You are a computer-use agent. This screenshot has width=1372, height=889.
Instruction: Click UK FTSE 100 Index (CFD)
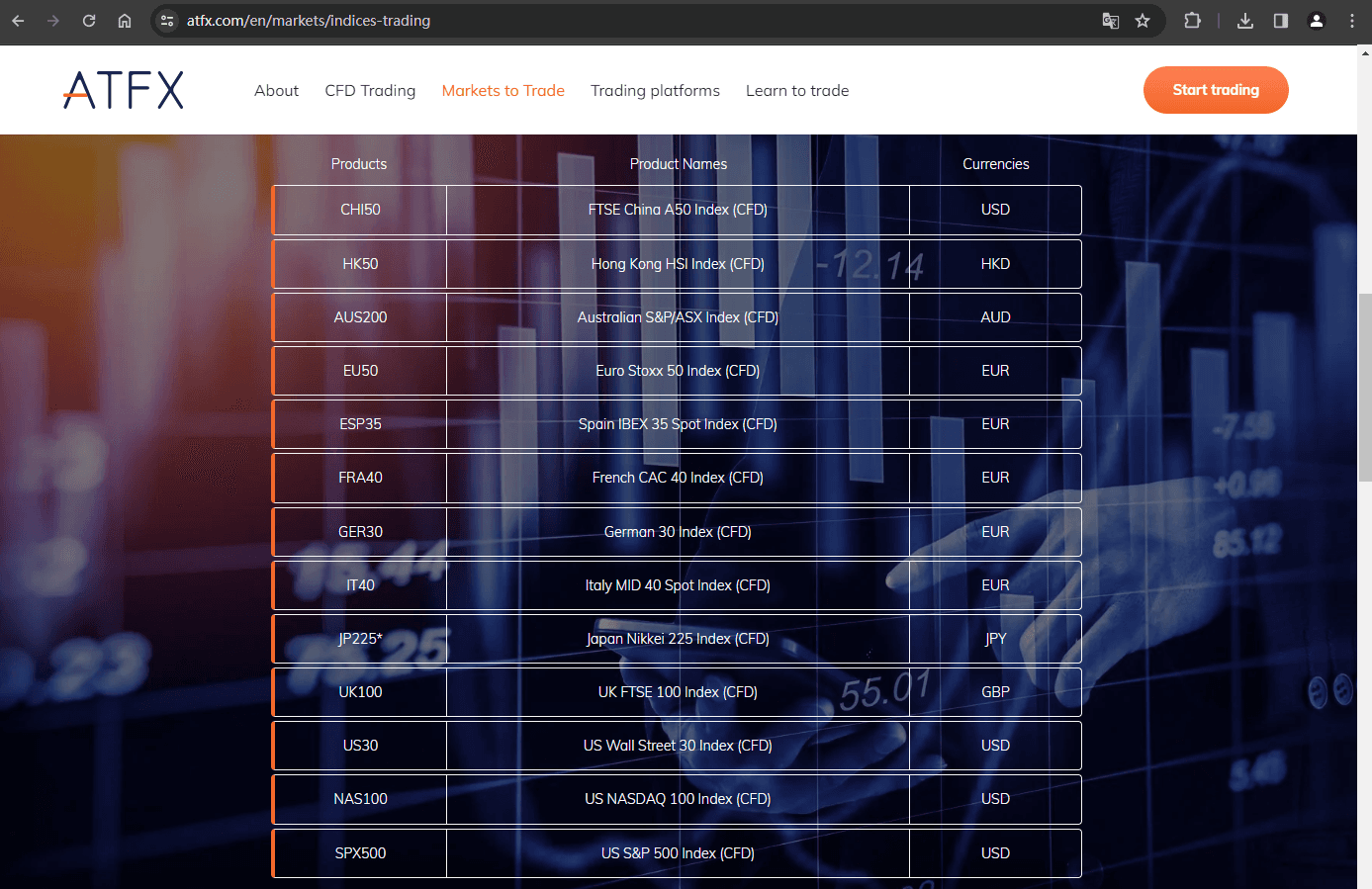coord(678,692)
